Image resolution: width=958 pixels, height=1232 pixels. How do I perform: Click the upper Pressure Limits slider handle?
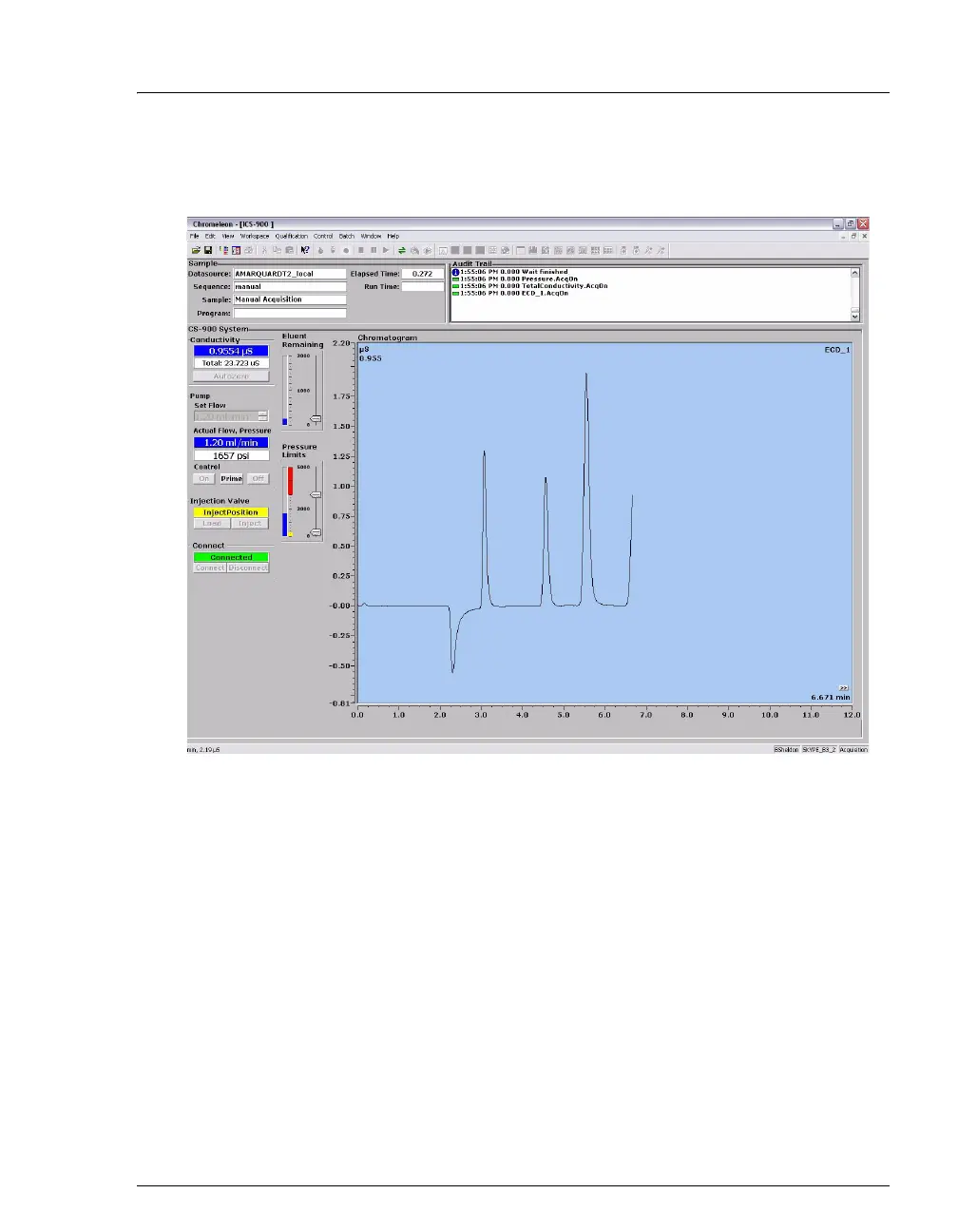tap(316, 494)
